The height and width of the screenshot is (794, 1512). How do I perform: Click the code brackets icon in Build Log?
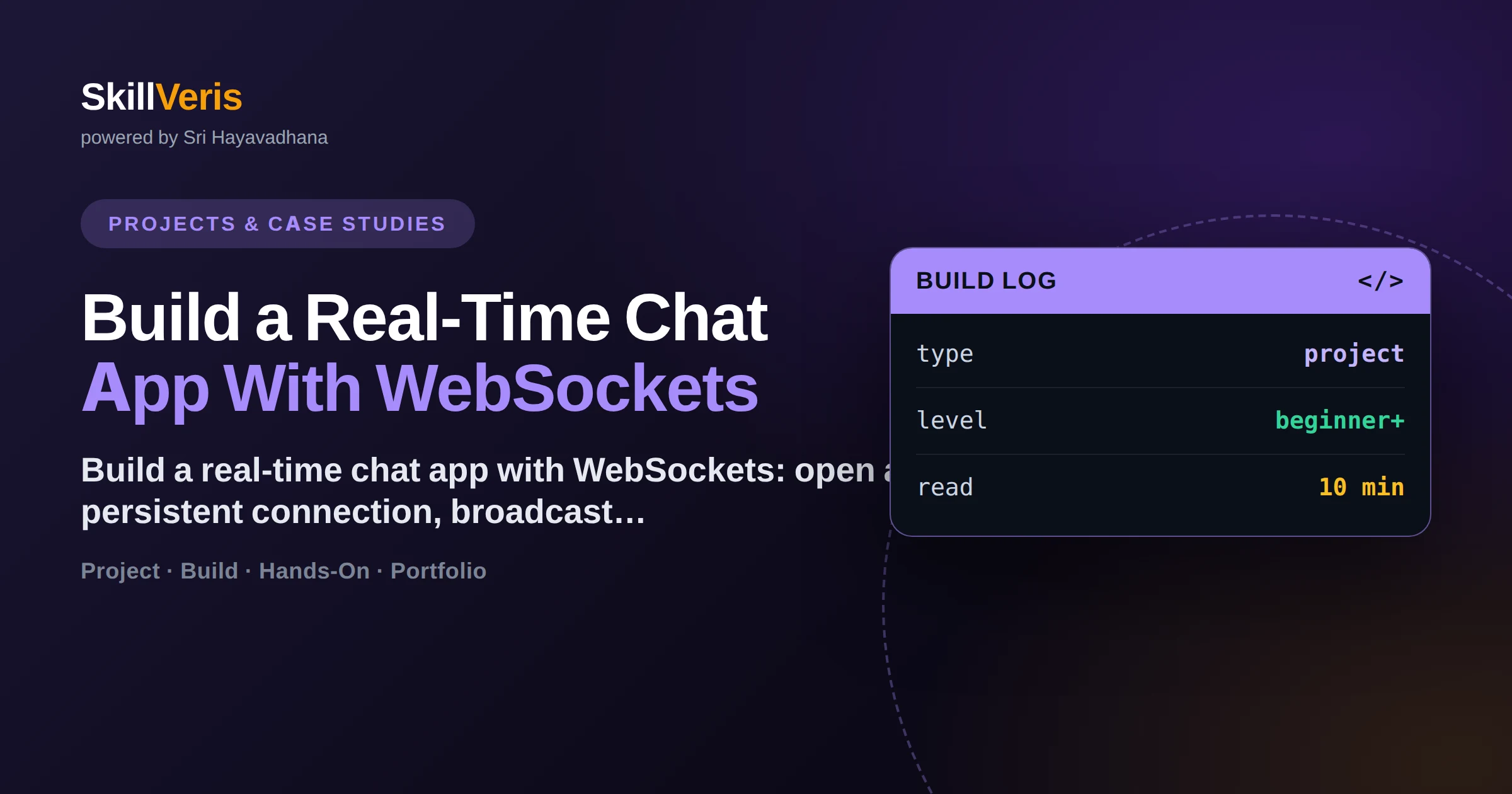tap(1380, 281)
